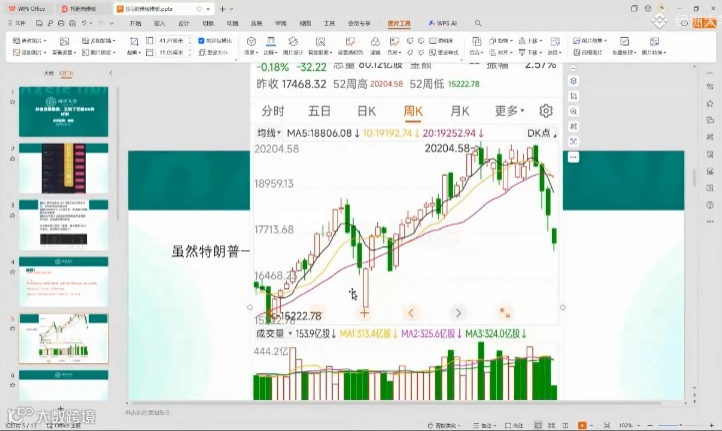Select slide 1 thumbnail in the panel

click(x=64, y=111)
